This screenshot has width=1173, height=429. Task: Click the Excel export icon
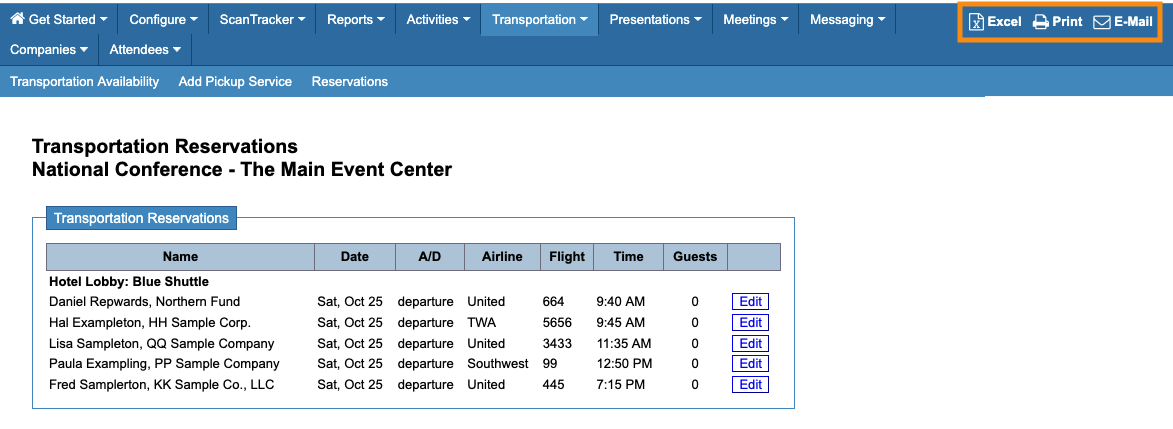(x=977, y=22)
